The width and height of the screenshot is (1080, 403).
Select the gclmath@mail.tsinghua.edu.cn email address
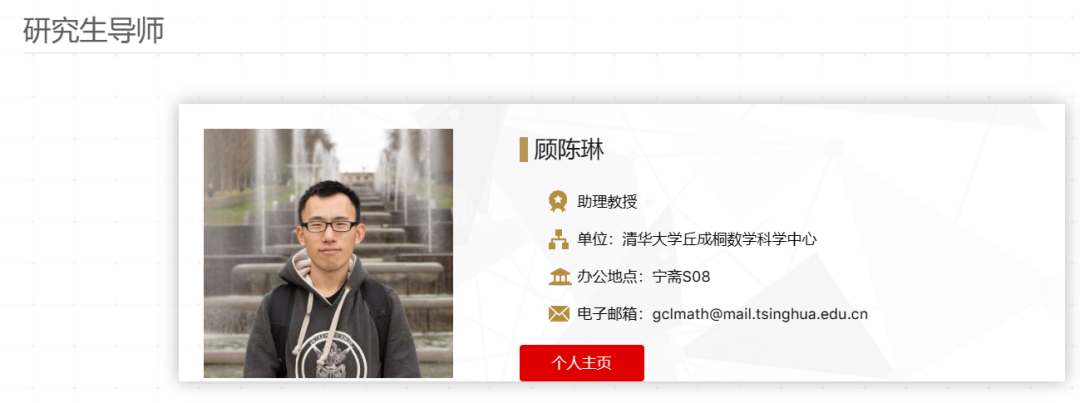pyautogui.click(x=760, y=315)
